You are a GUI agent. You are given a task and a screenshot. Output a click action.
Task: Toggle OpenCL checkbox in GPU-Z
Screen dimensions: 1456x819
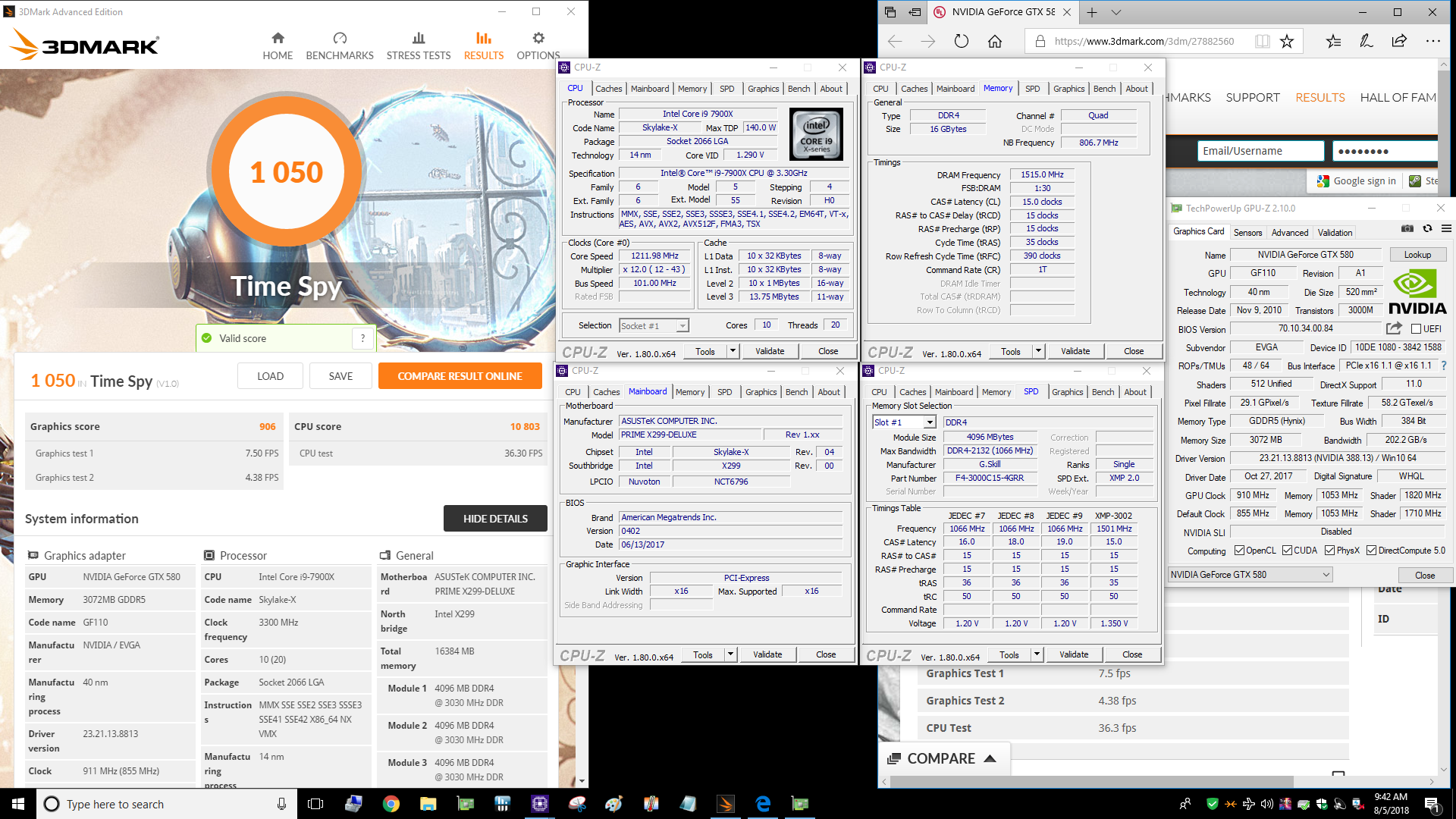[x=1239, y=551]
